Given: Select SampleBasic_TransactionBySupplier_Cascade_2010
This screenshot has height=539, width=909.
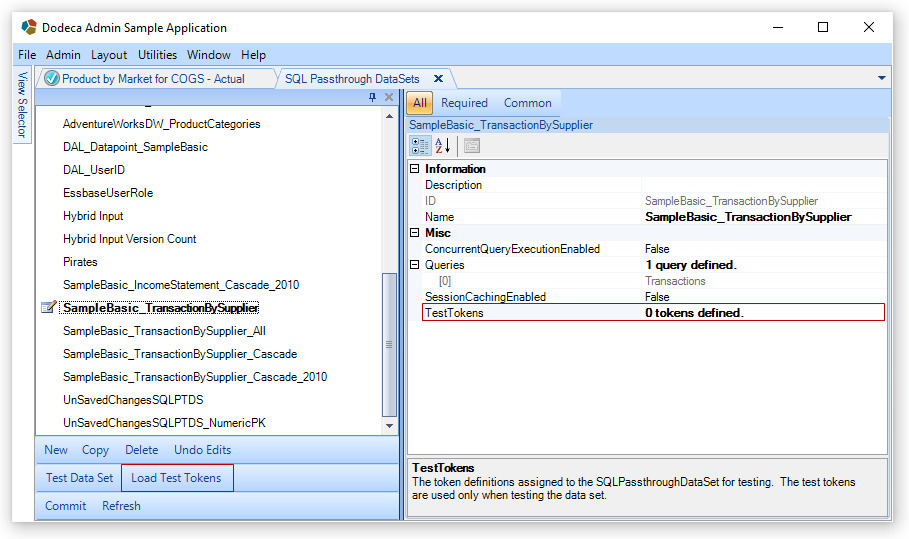Looking at the screenshot, I should tap(195, 377).
